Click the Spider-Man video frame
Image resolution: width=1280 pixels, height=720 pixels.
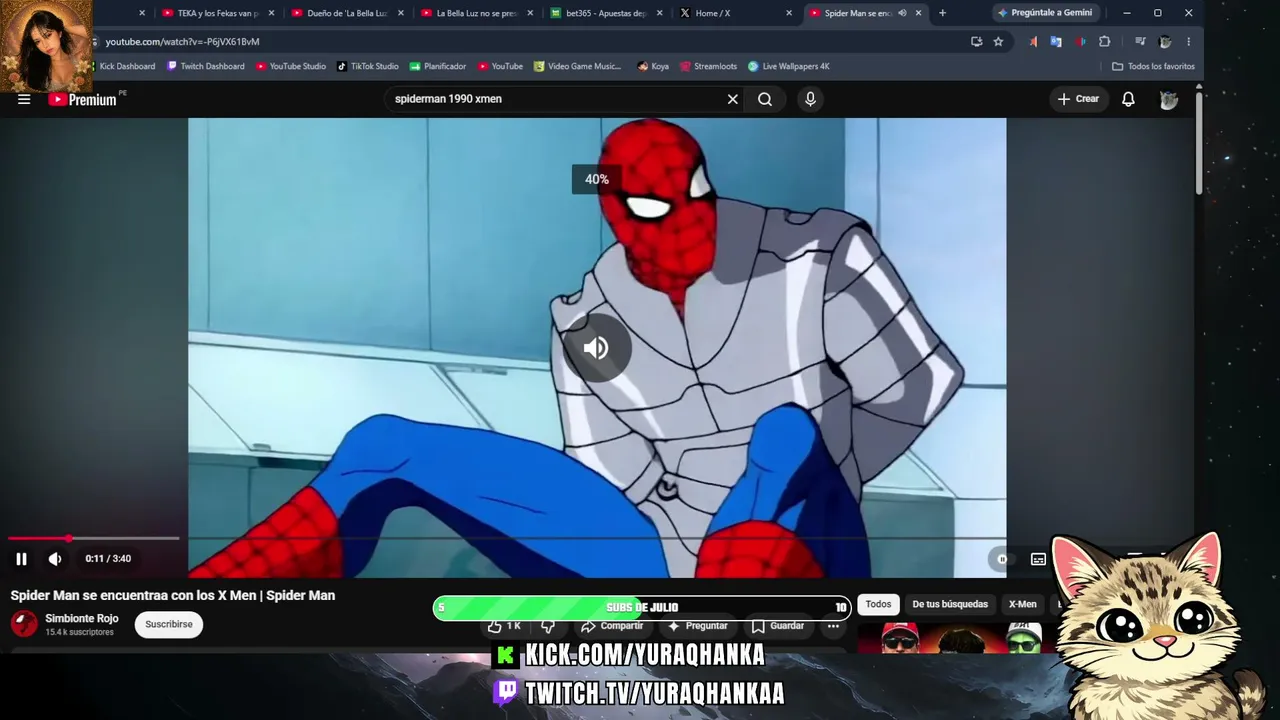pos(597,347)
